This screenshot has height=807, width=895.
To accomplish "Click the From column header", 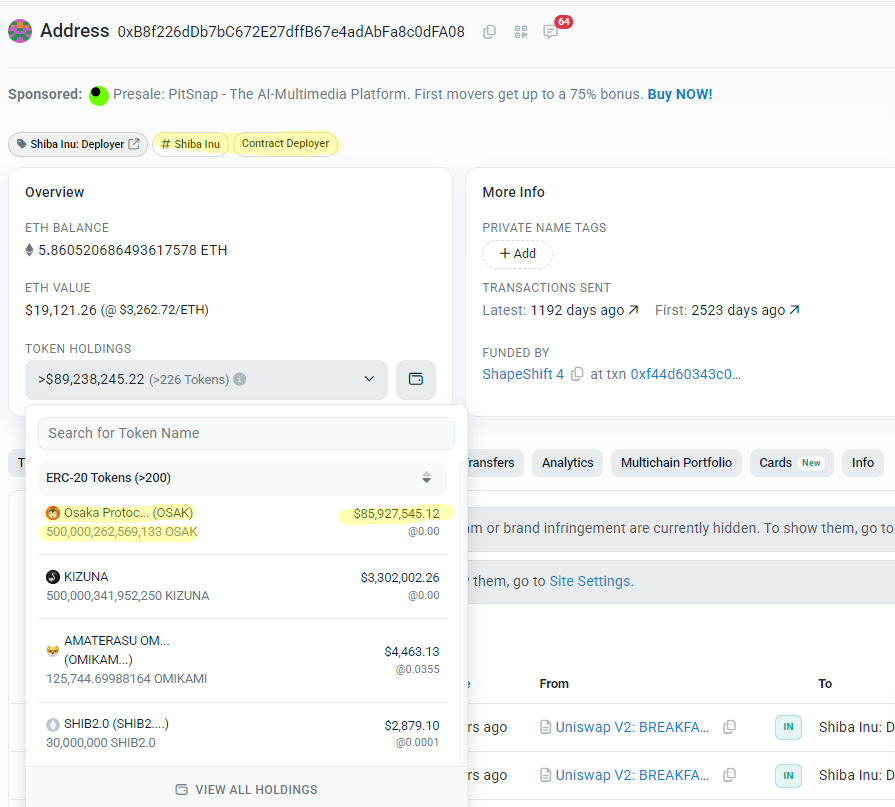I will click(x=554, y=684).
